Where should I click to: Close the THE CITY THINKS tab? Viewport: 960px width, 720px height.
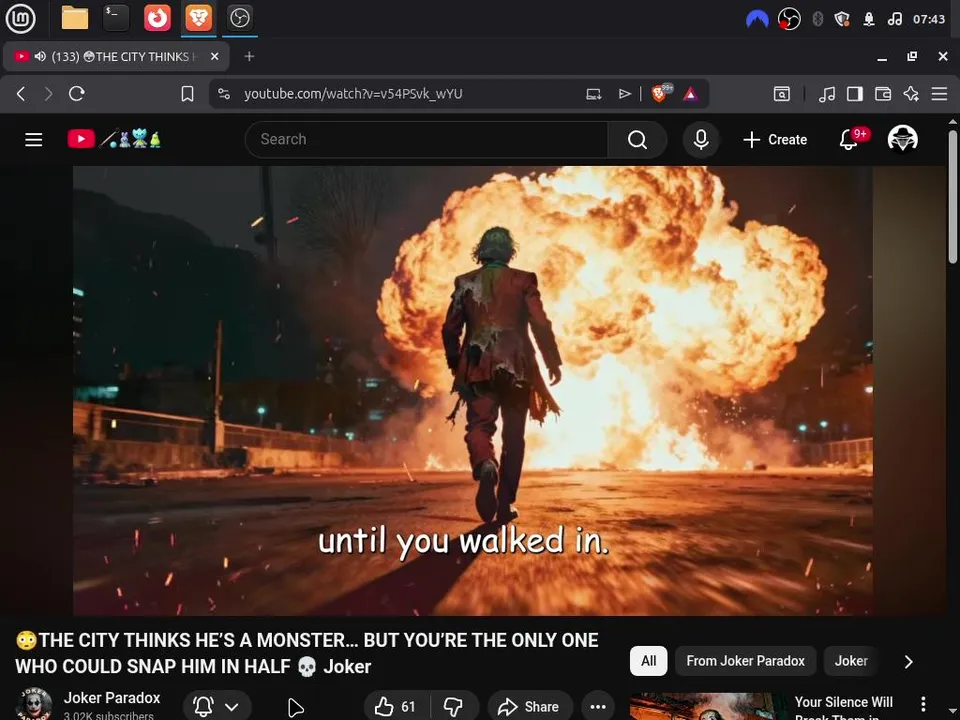click(x=214, y=56)
